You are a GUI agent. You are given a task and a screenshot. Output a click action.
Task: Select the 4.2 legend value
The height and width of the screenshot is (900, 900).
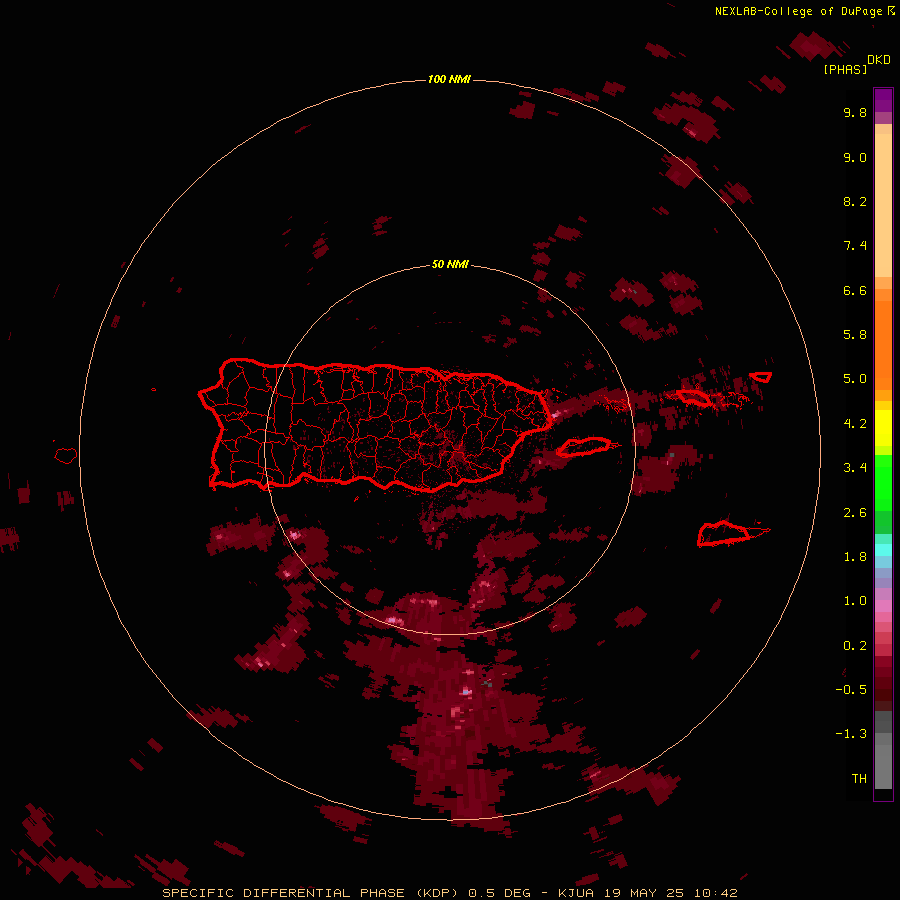pyautogui.click(x=855, y=424)
